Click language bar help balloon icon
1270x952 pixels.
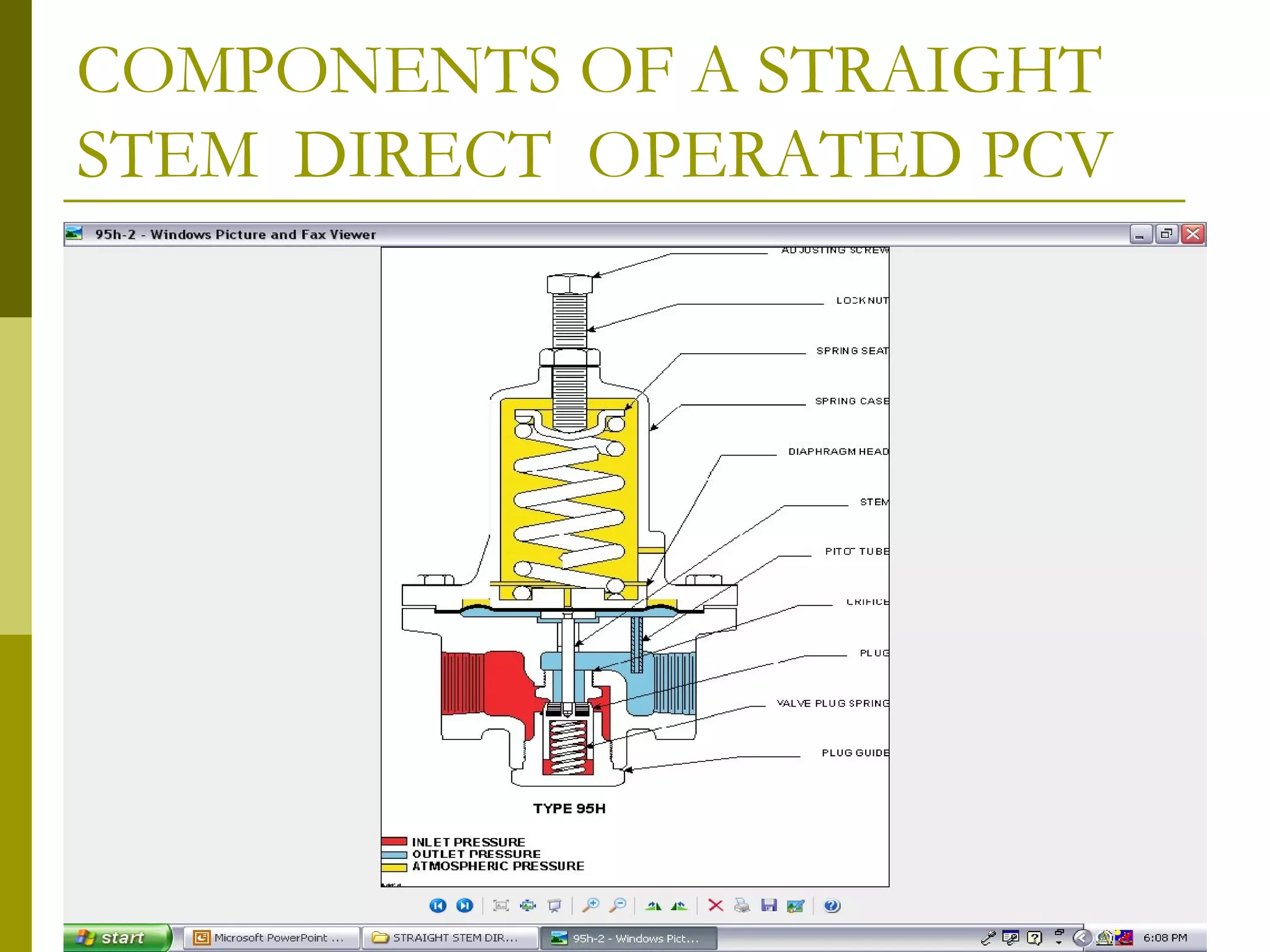coord(1034,938)
